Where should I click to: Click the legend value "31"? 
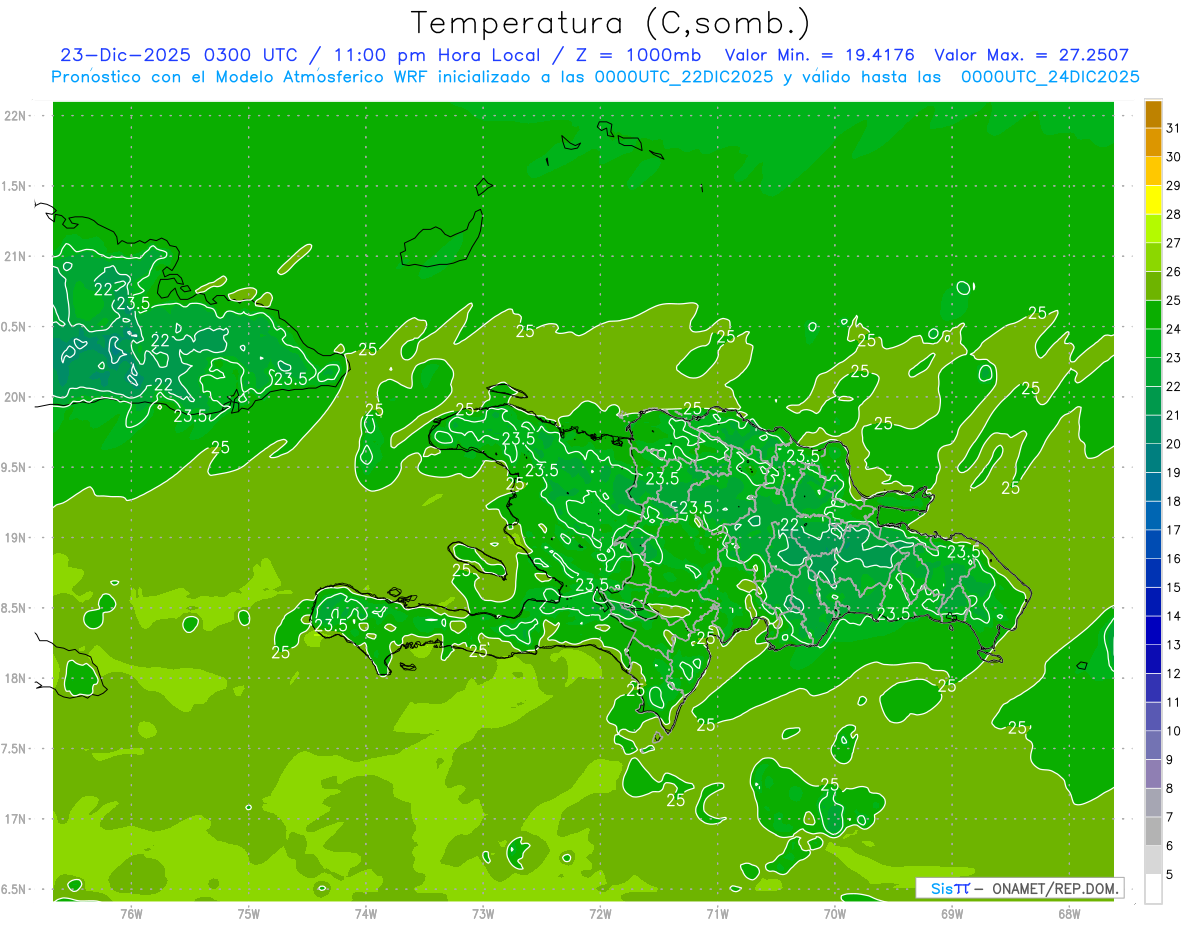click(x=1174, y=128)
